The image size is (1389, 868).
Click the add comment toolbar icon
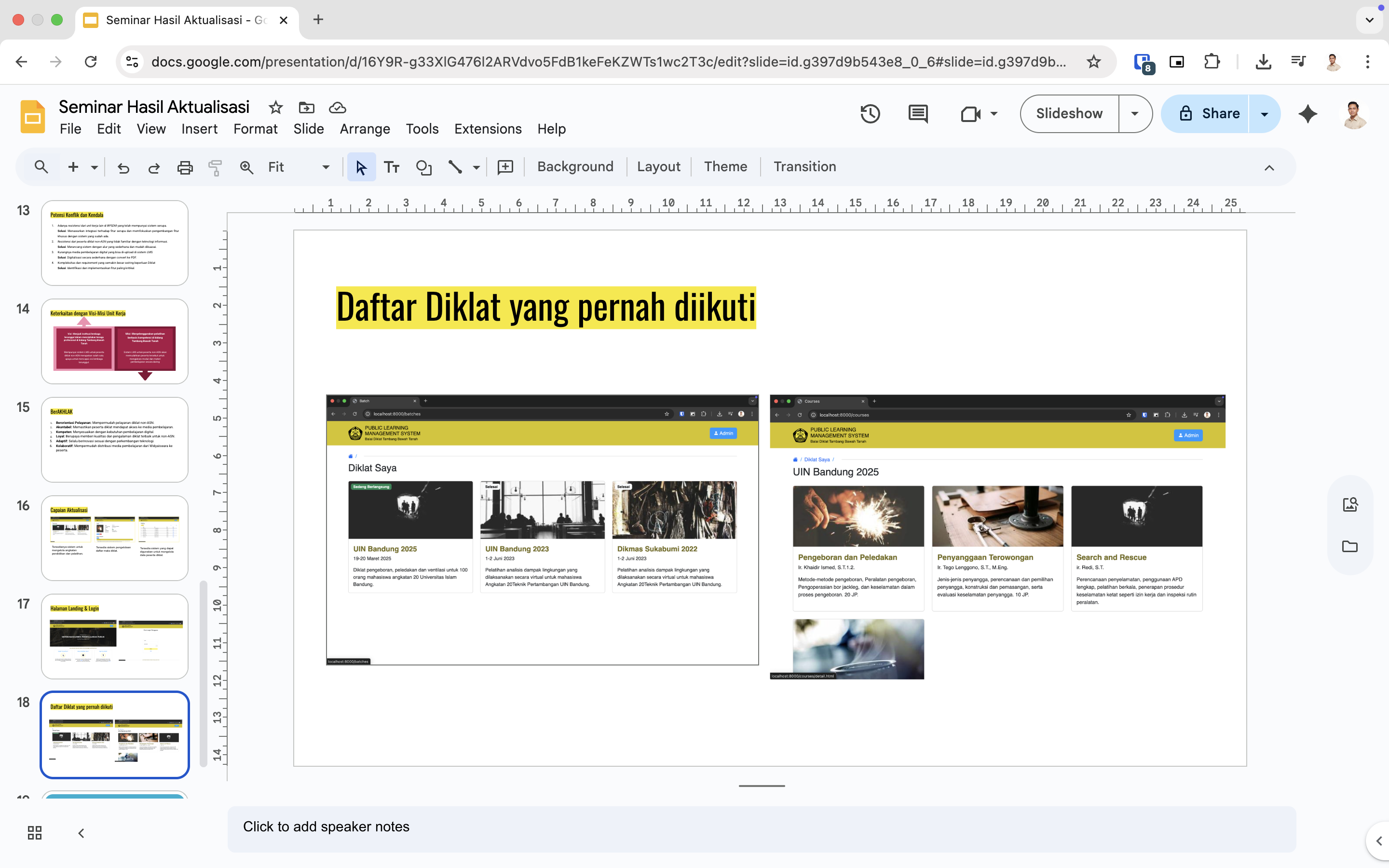(x=505, y=167)
